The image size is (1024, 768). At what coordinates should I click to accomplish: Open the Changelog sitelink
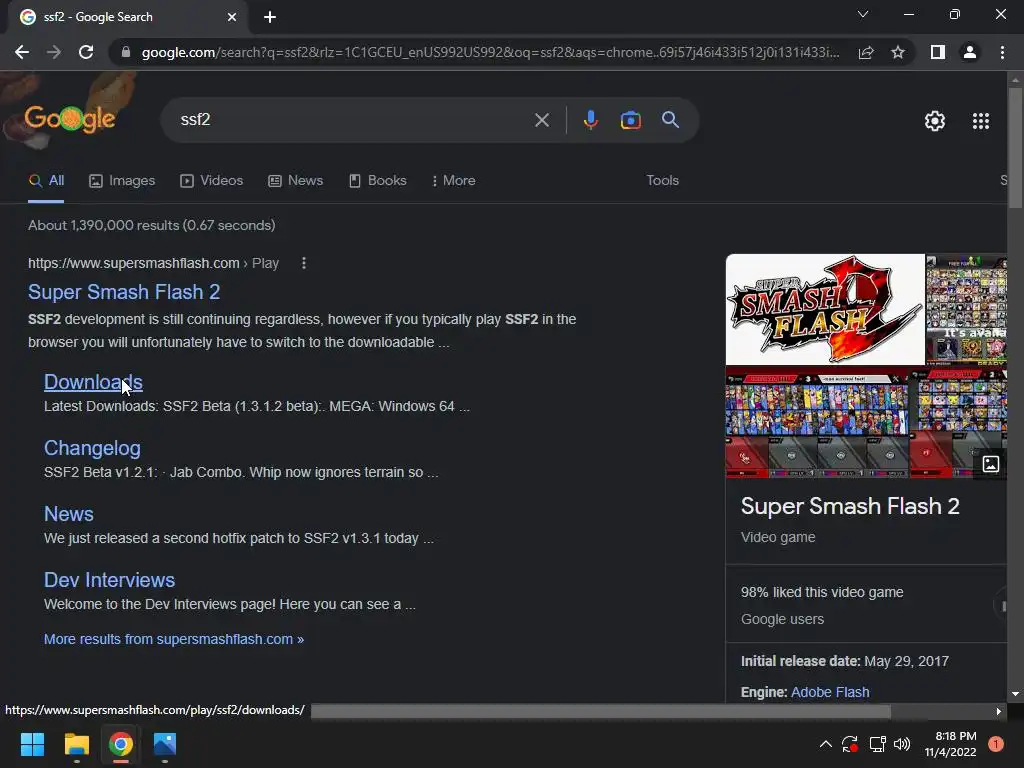pos(92,448)
